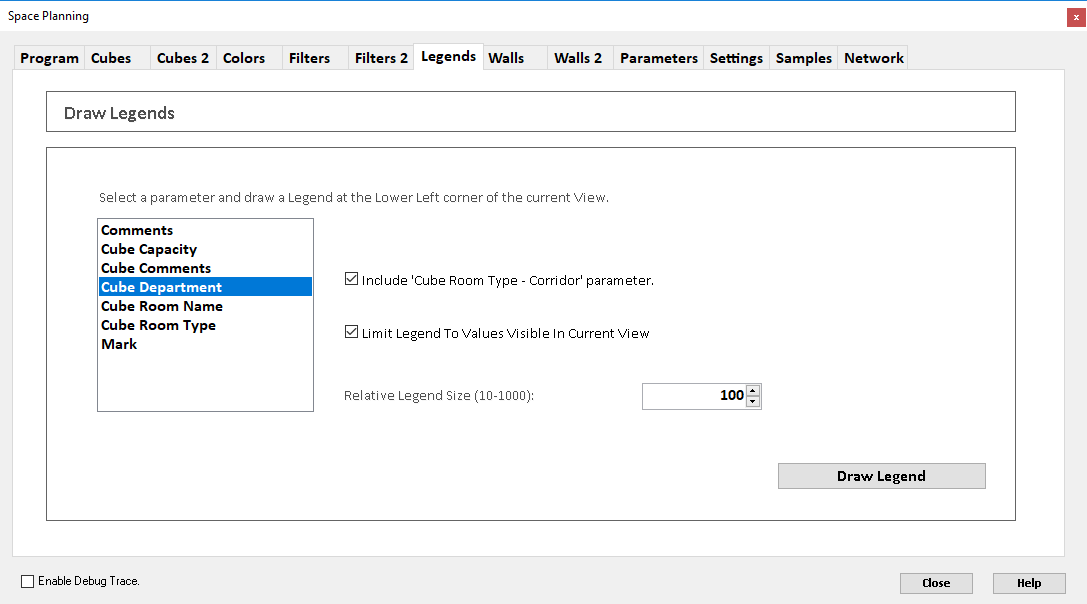
Task: Increase legend size with up spinner arrow
Action: pyautogui.click(x=753, y=391)
